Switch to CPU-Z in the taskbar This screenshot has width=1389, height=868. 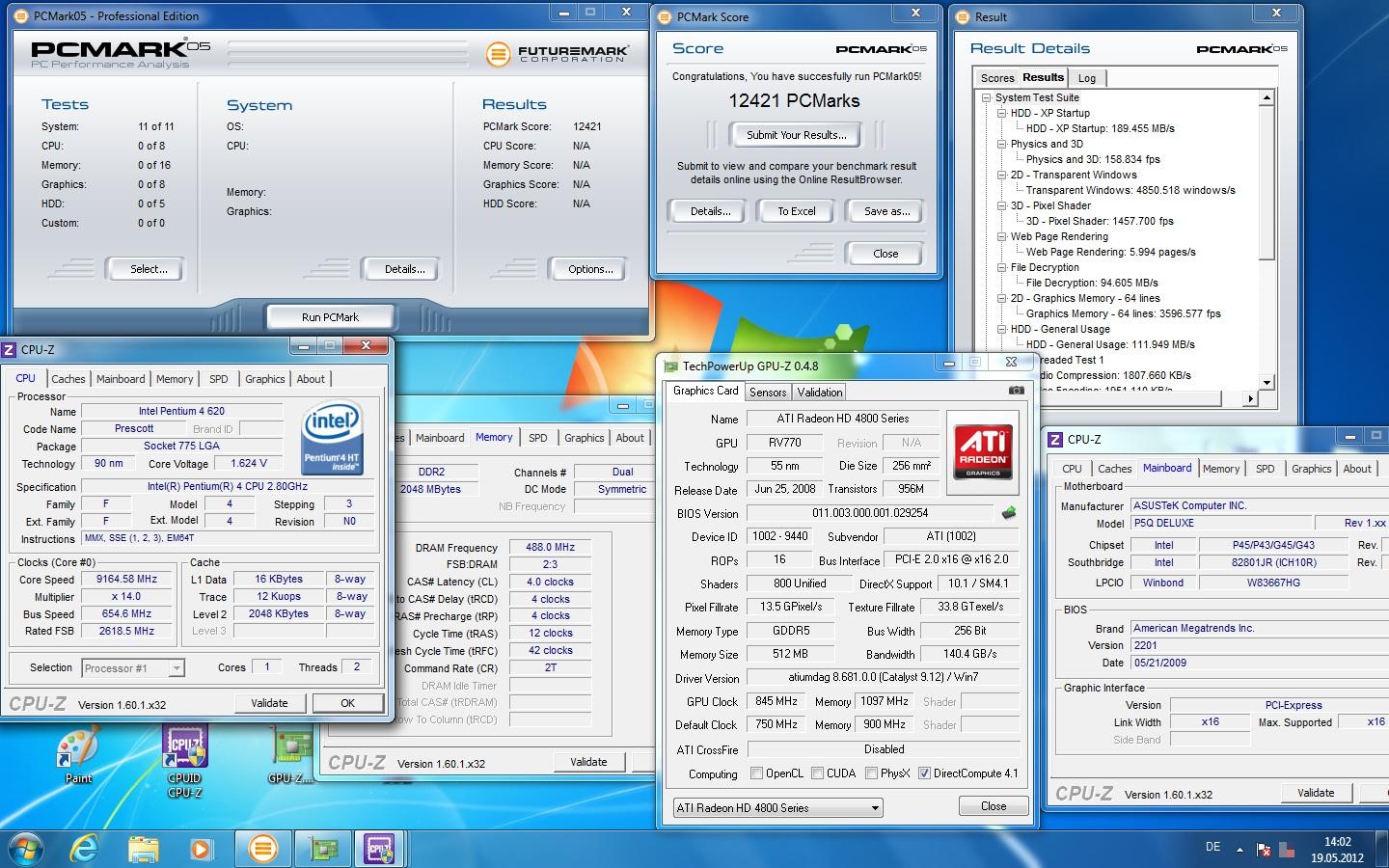[x=380, y=849]
